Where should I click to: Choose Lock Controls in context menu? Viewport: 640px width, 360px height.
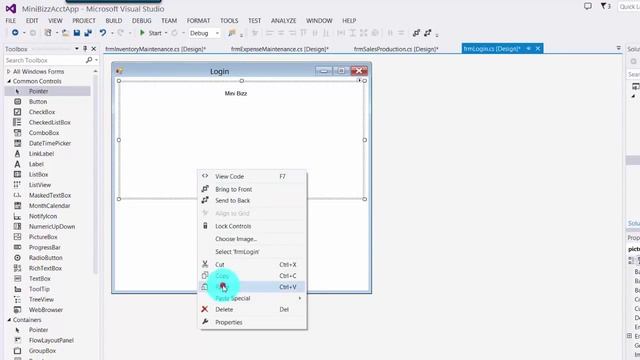252,226
